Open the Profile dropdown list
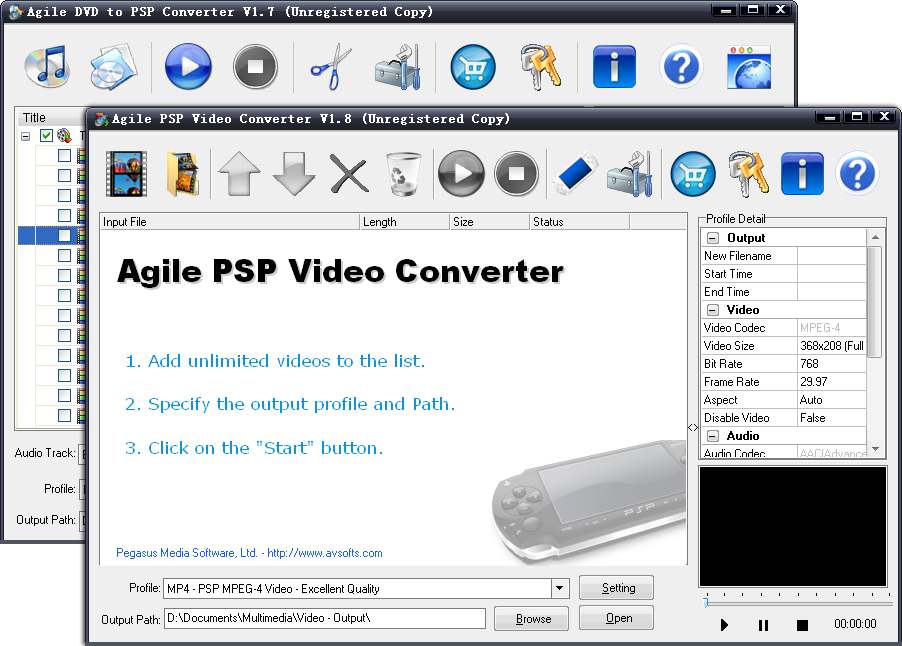Viewport: 902px width, 646px height. pyautogui.click(x=559, y=588)
